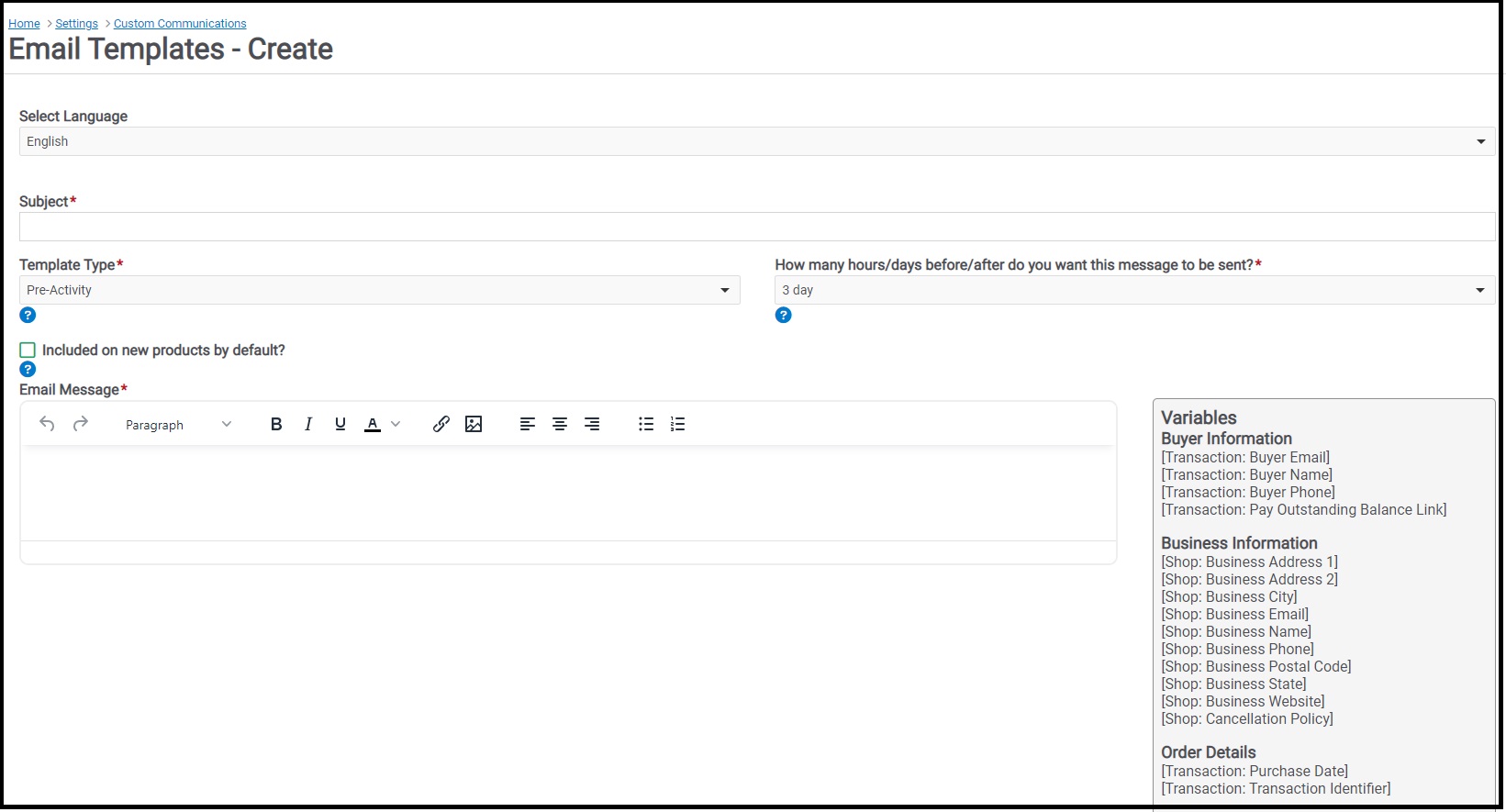1506x812 pixels.
Task: Select the [Transaction: Buyer Name] variable
Action: pos(1247,474)
